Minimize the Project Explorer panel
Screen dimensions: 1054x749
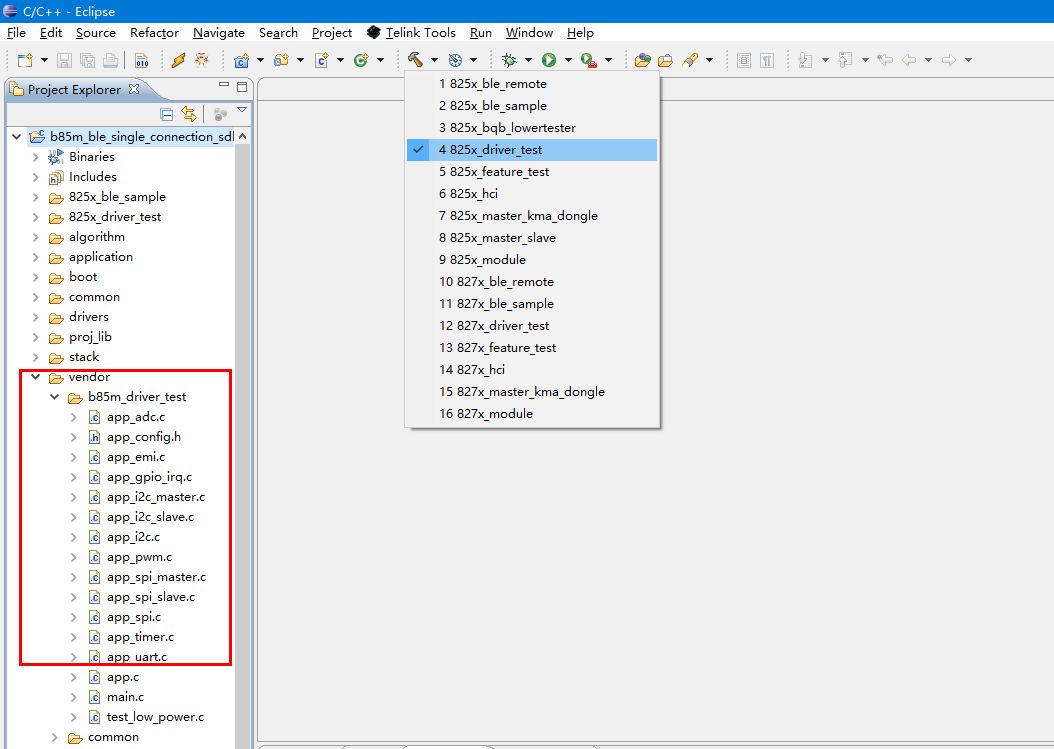point(224,85)
